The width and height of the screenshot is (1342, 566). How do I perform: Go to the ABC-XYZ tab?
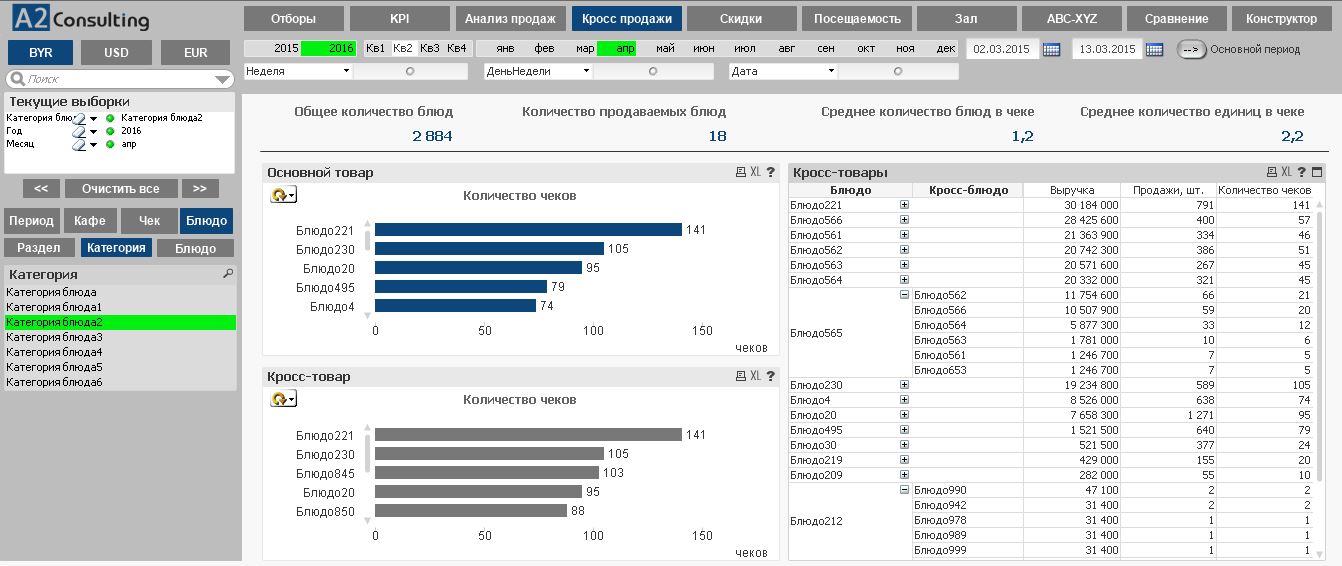coord(1069,19)
